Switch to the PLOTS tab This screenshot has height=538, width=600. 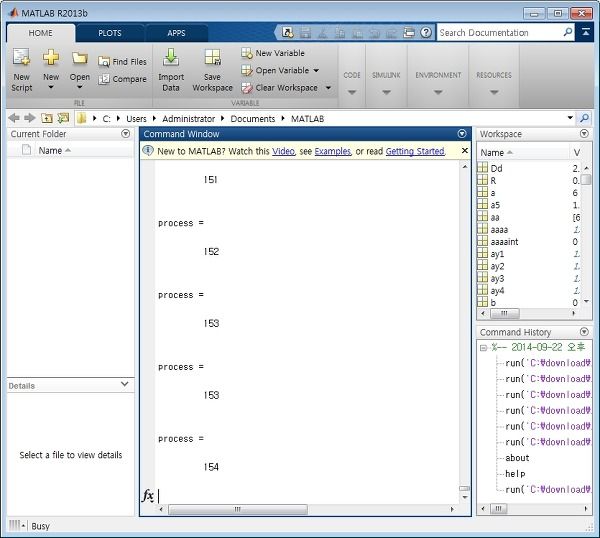tap(110, 33)
